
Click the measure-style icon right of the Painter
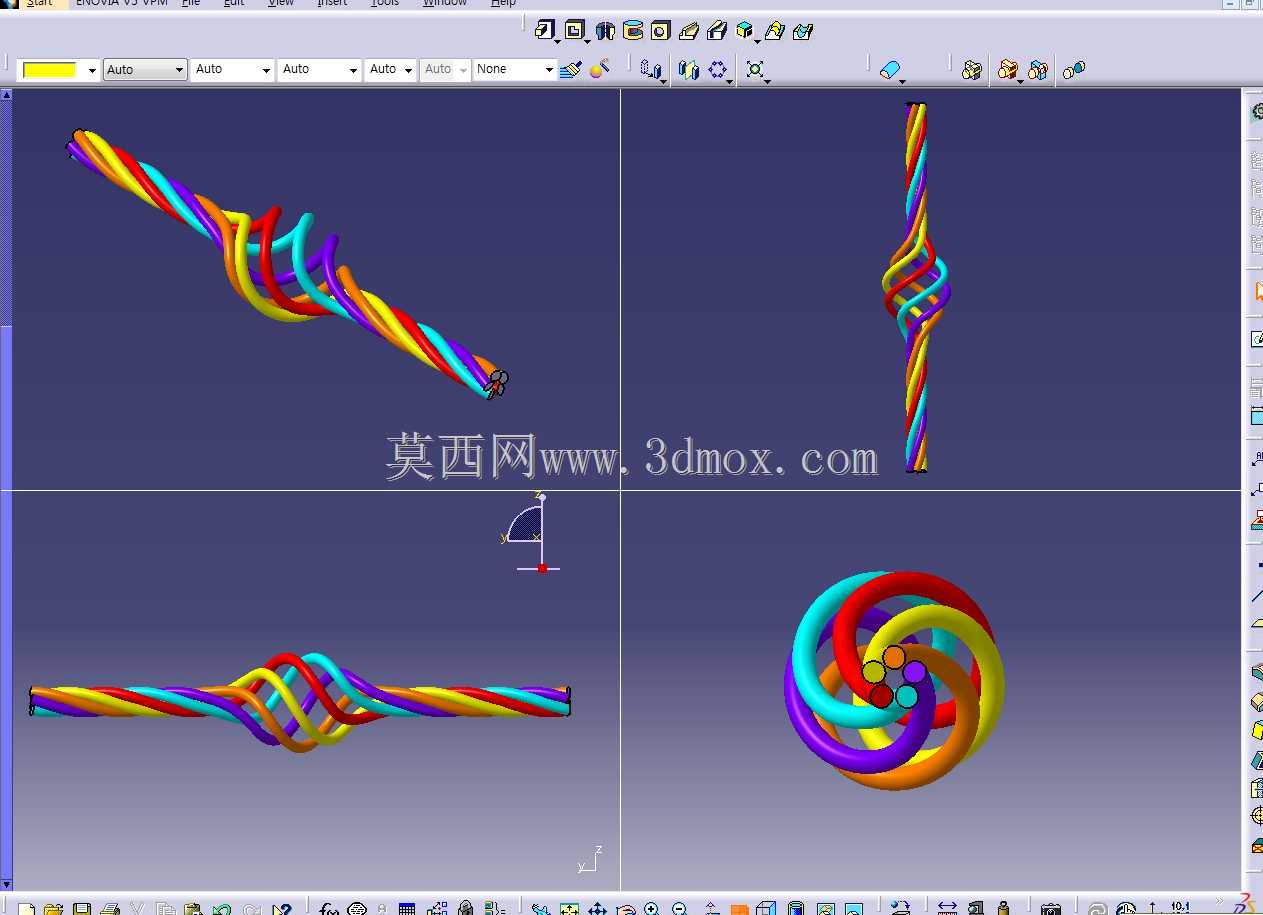[x=651, y=69]
